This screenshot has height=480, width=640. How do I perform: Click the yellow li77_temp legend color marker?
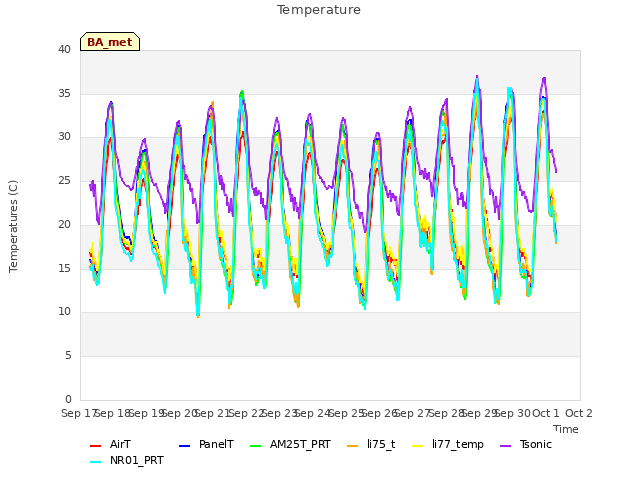pos(418,446)
